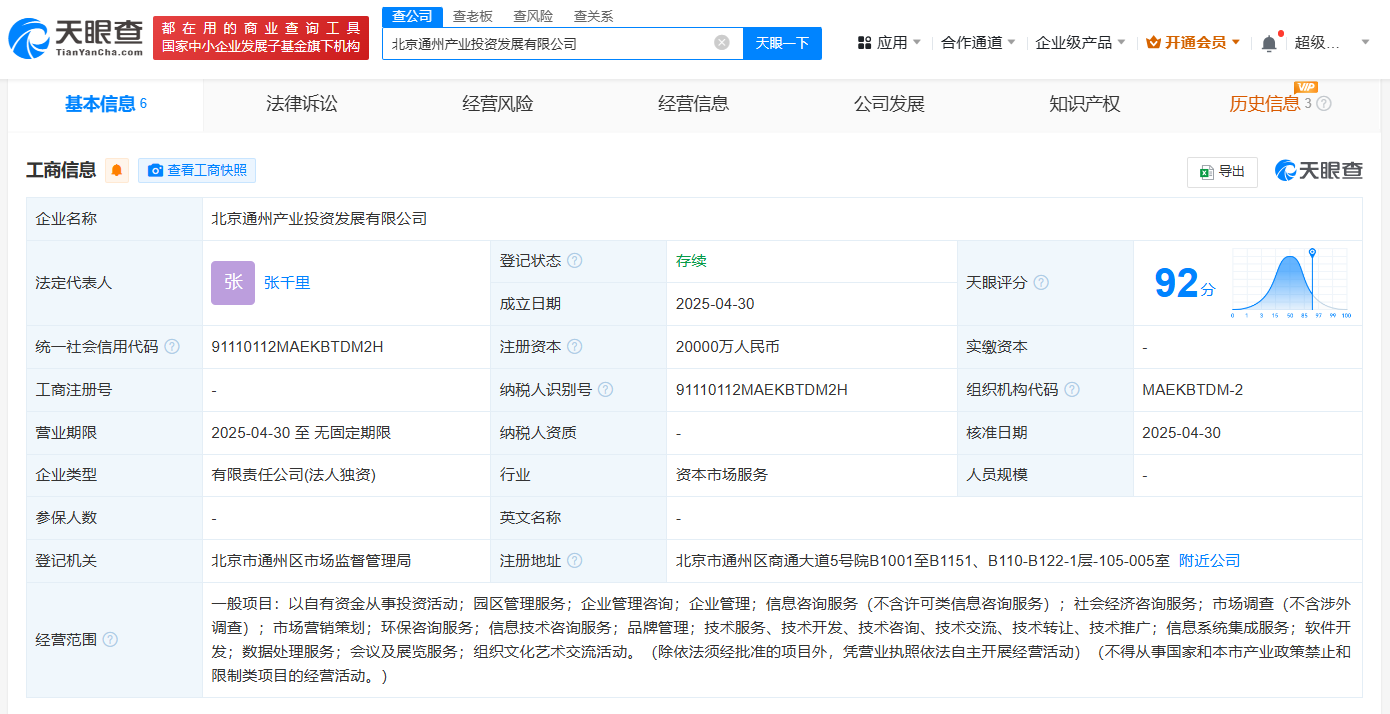This screenshot has height=714, width=1390.
Task: Click the notification bell icon in header
Action: tap(1269, 43)
